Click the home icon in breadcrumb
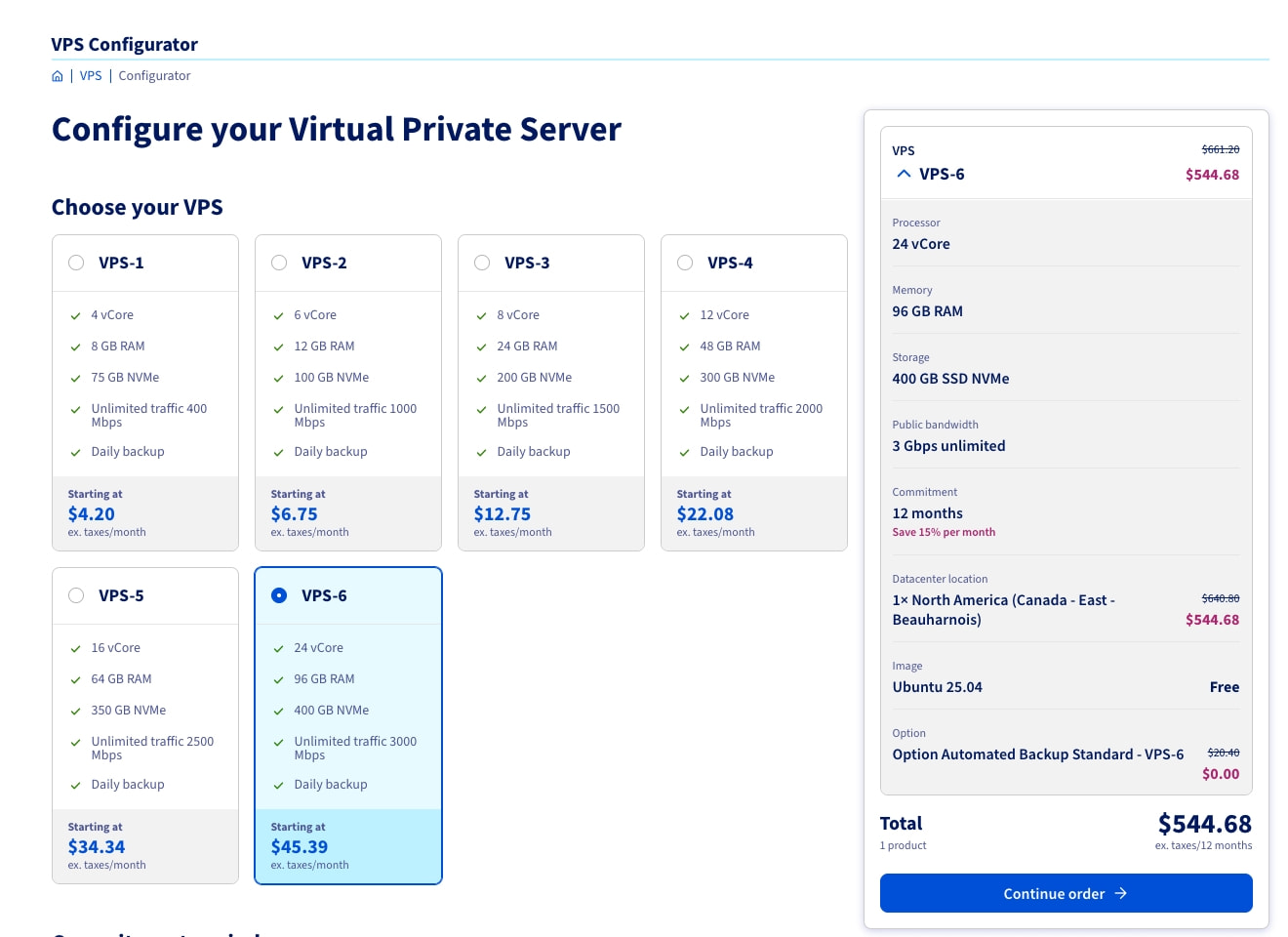 [x=58, y=76]
